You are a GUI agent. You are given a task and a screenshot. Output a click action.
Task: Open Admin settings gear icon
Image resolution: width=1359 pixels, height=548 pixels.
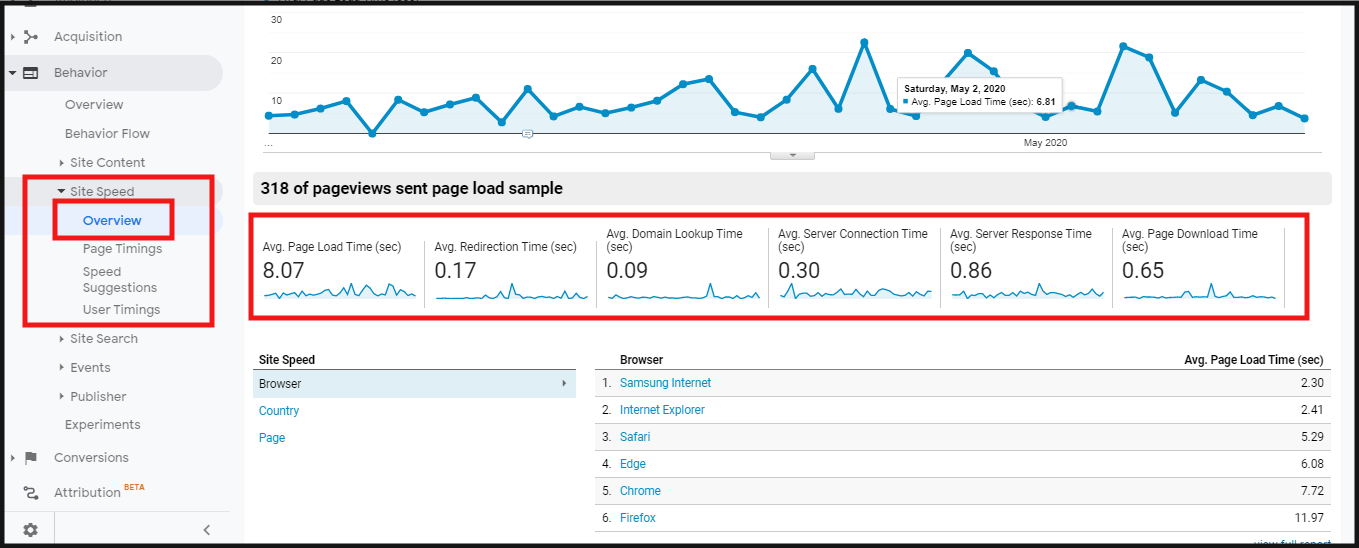(31, 529)
